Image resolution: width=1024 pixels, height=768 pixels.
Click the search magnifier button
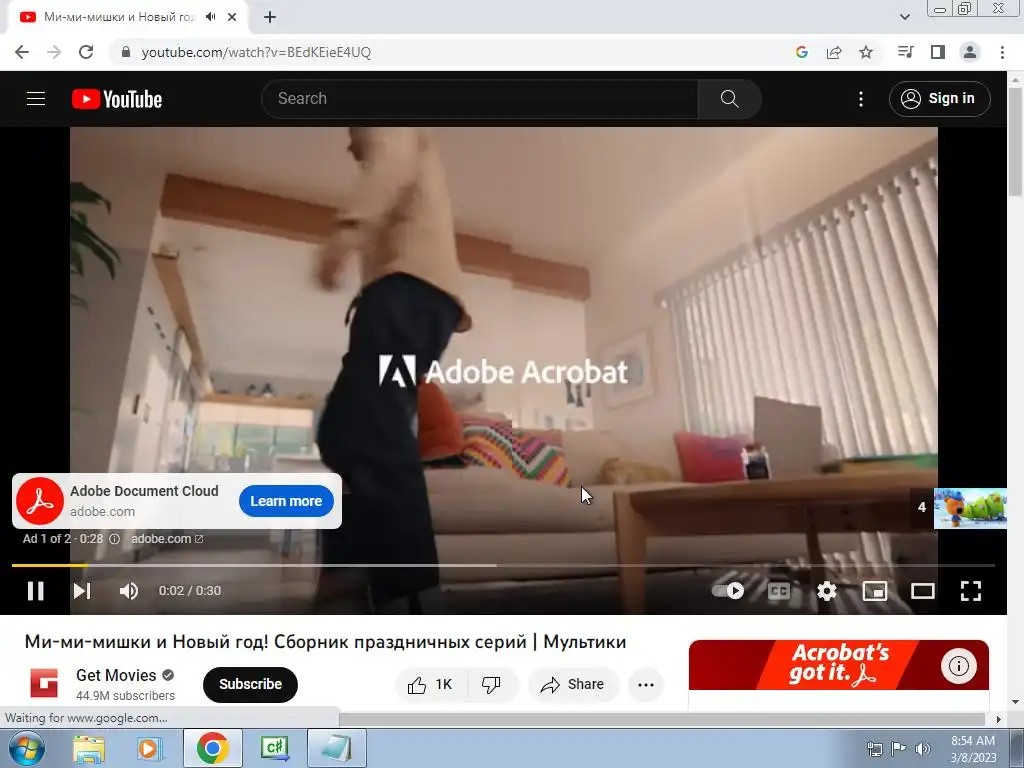coord(729,99)
